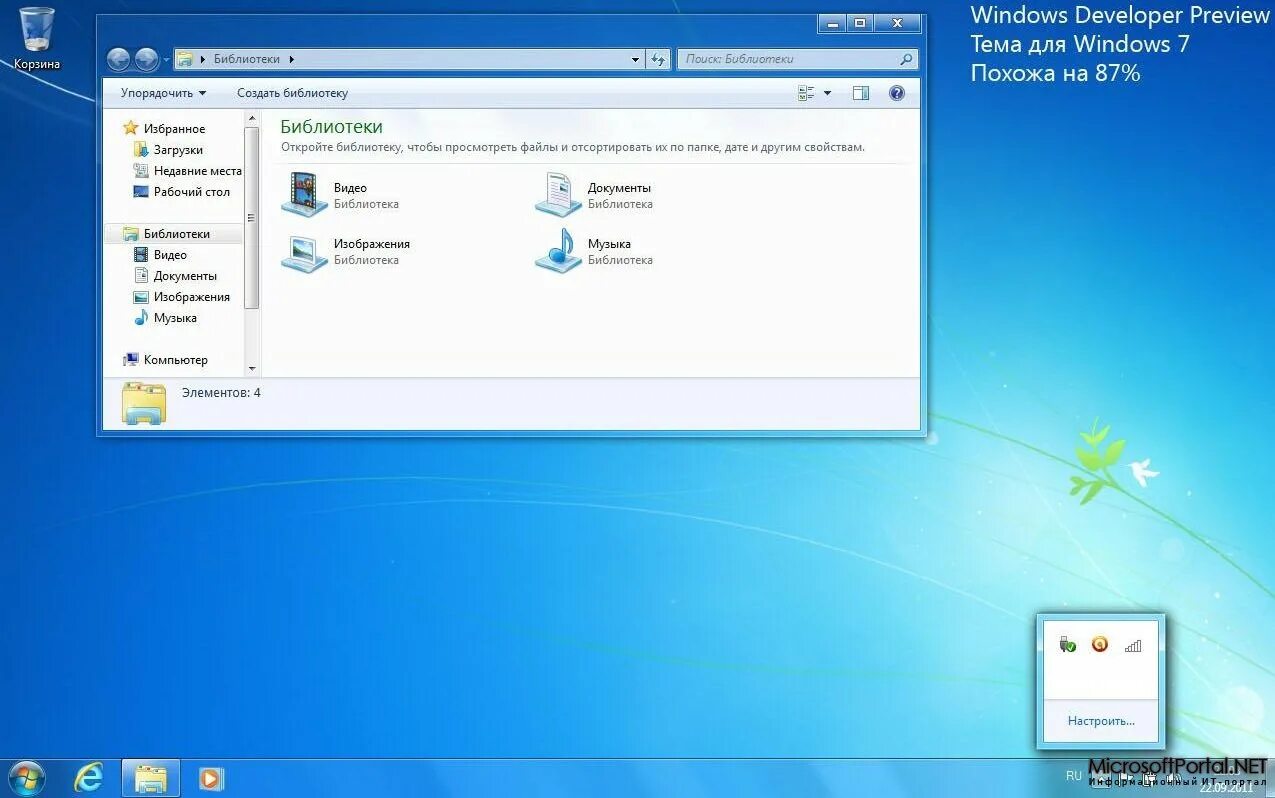1275x798 pixels.
Task: Select the Музыка library note icon
Action: (x=558, y=250)
